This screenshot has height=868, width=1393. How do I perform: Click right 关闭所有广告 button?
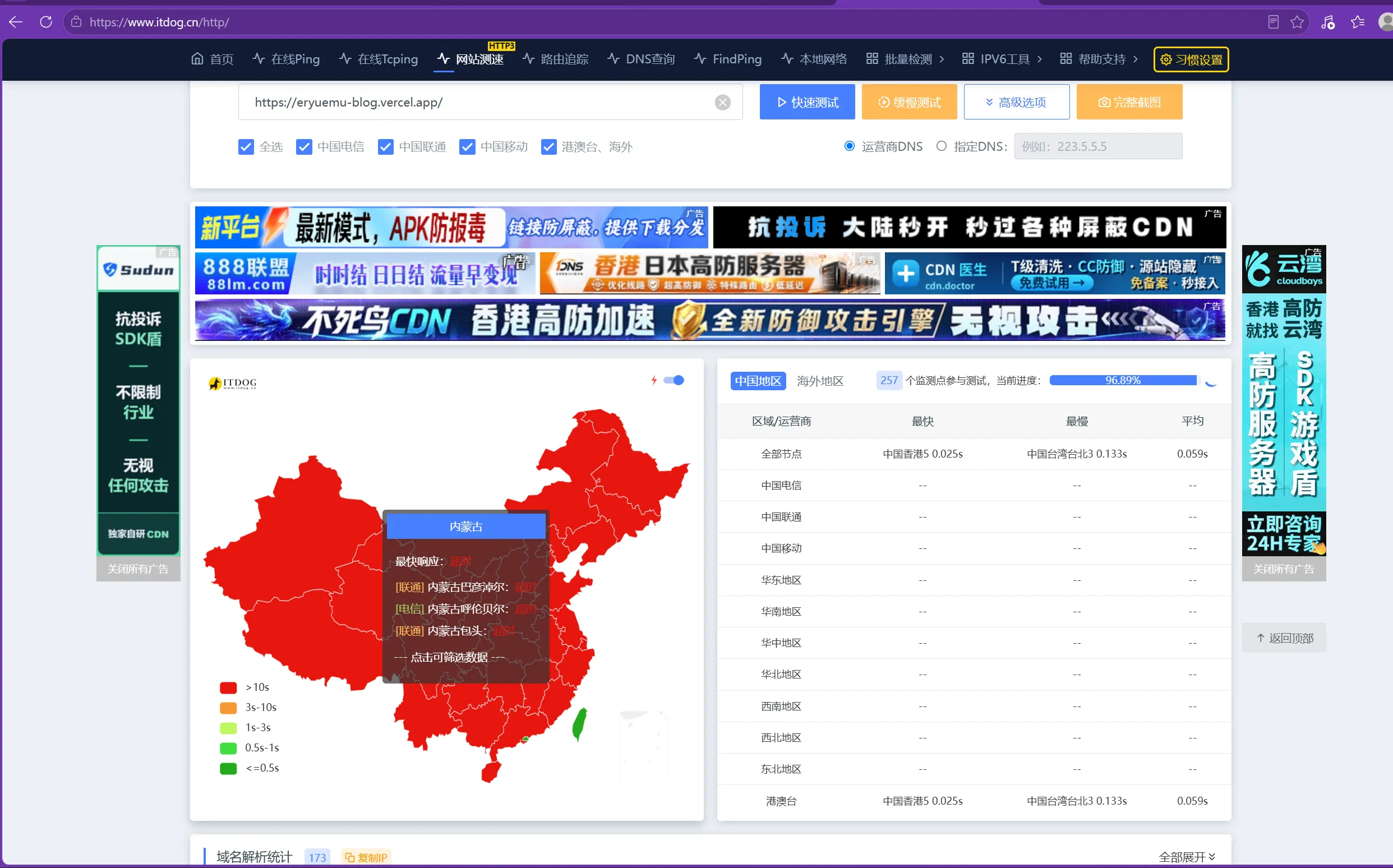[1284, 569]
